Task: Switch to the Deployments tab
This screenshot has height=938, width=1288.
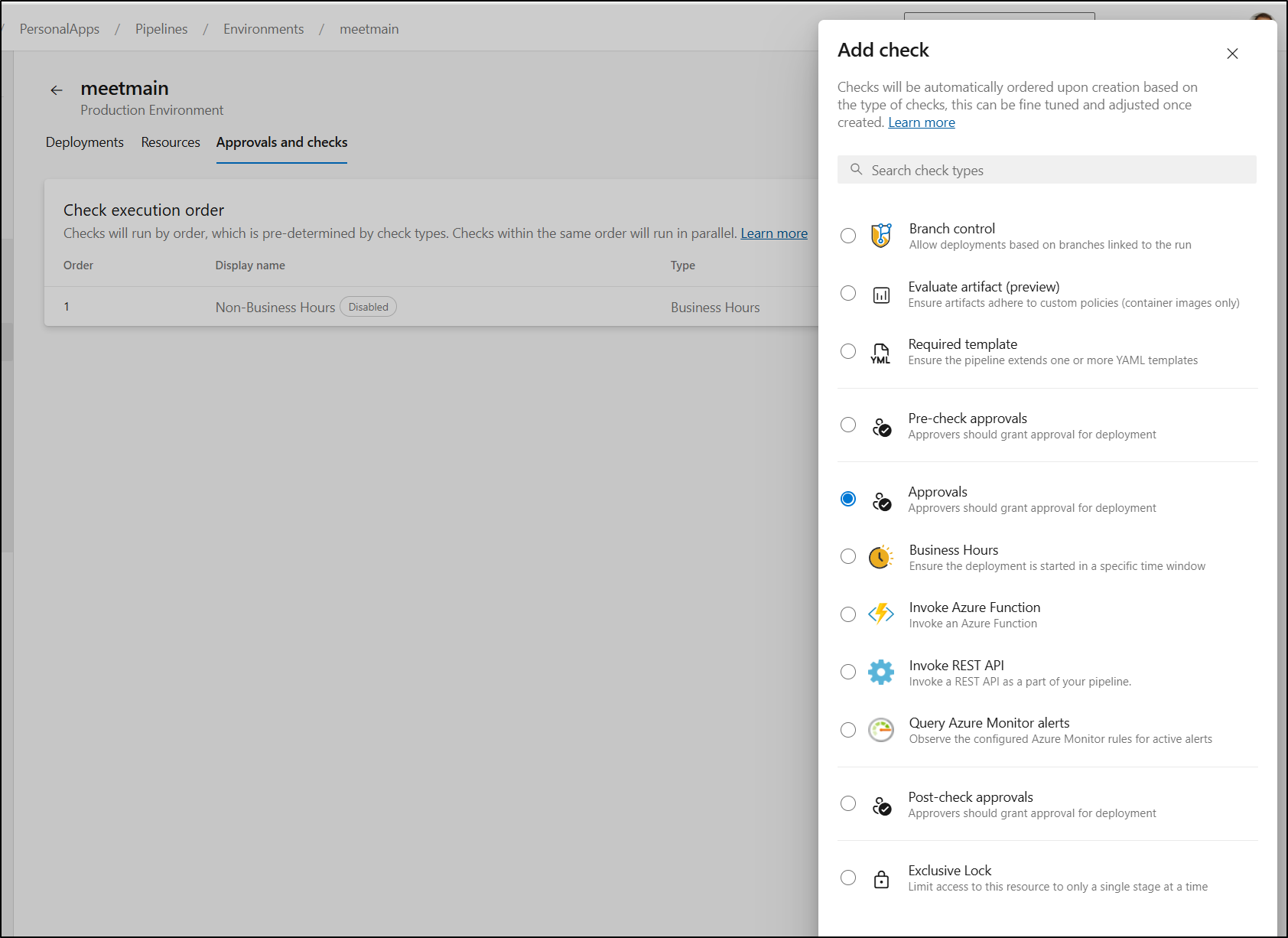Action: pos(84,142)
